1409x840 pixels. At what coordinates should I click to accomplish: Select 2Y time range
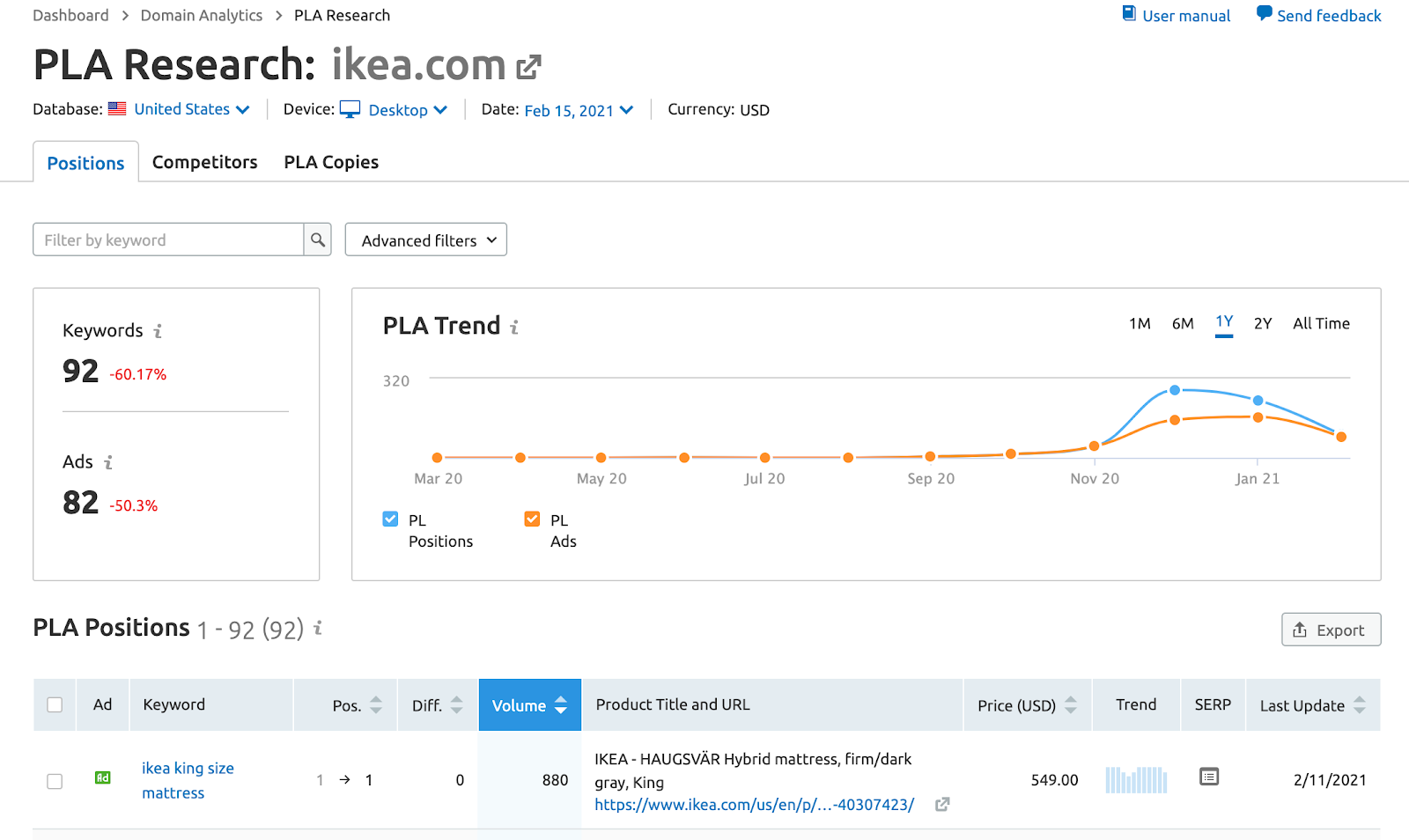1263,323
